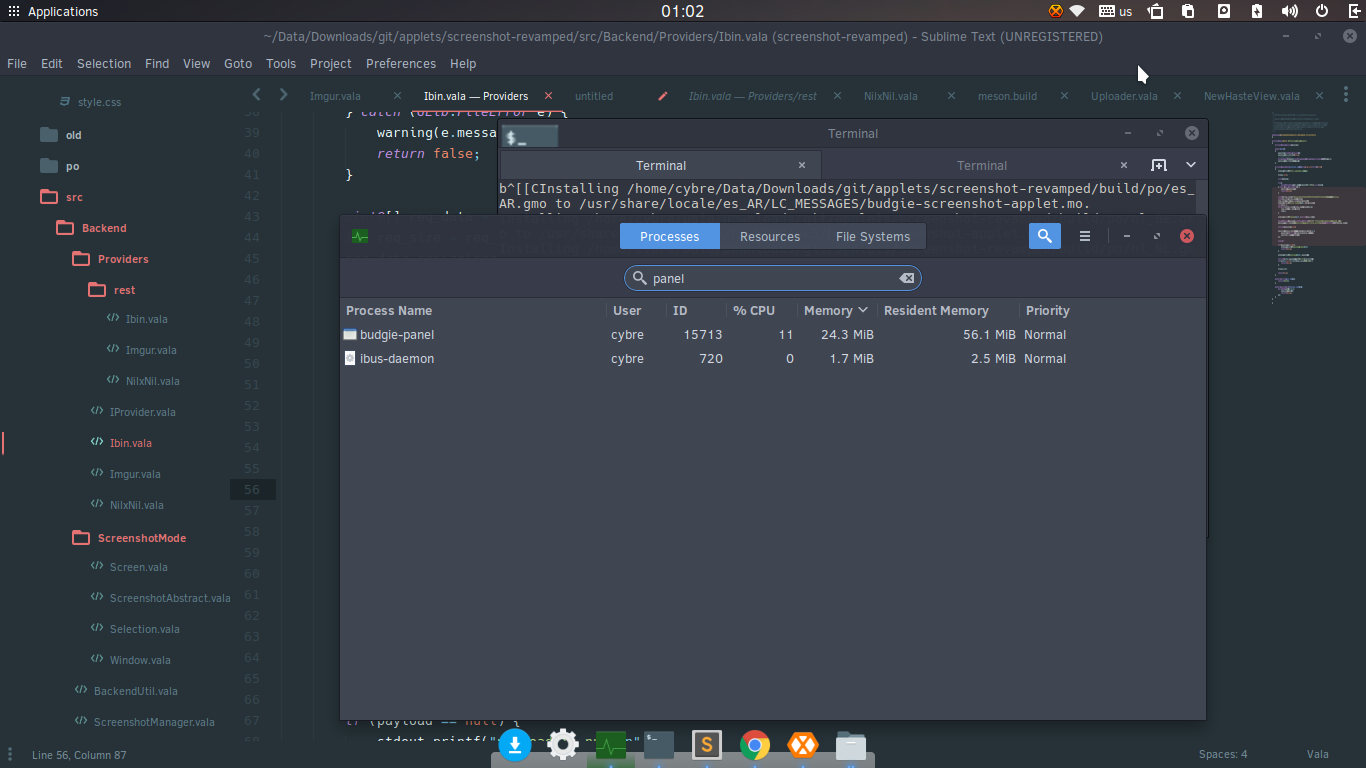Toggle the side bar from status bar icon

point(11,754)
